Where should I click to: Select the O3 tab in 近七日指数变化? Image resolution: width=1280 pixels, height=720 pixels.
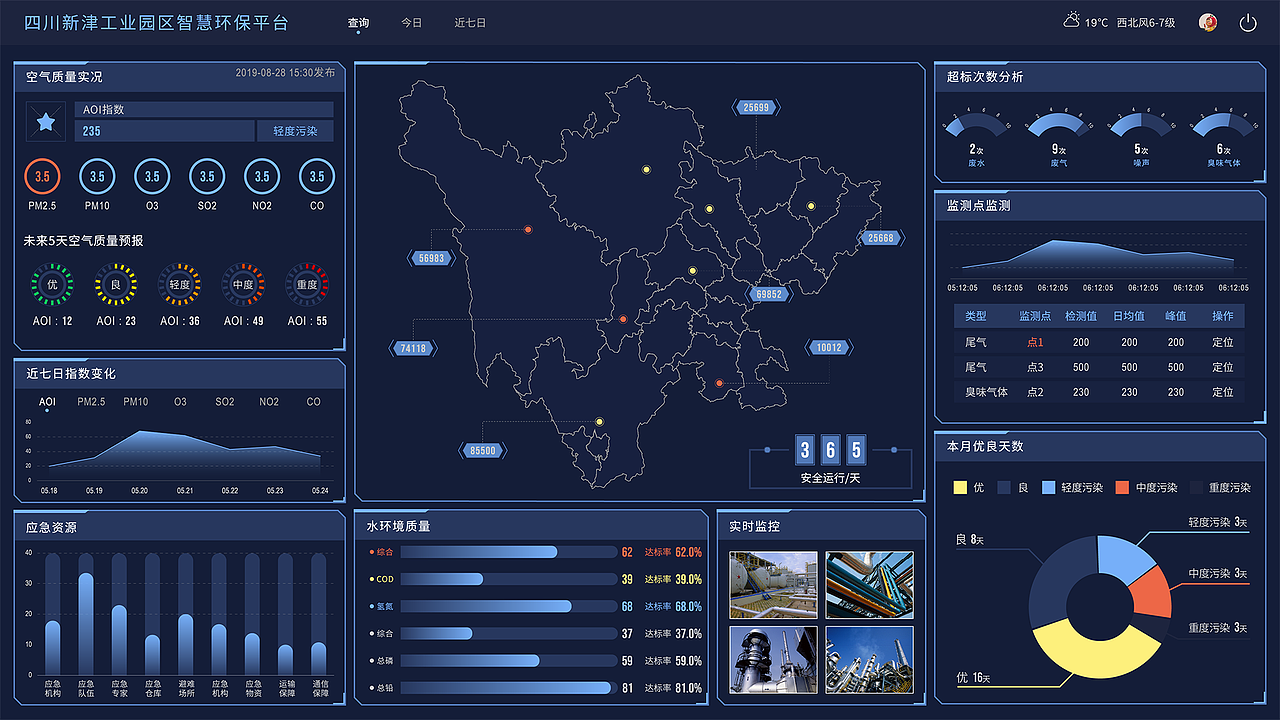click(180, 402)
